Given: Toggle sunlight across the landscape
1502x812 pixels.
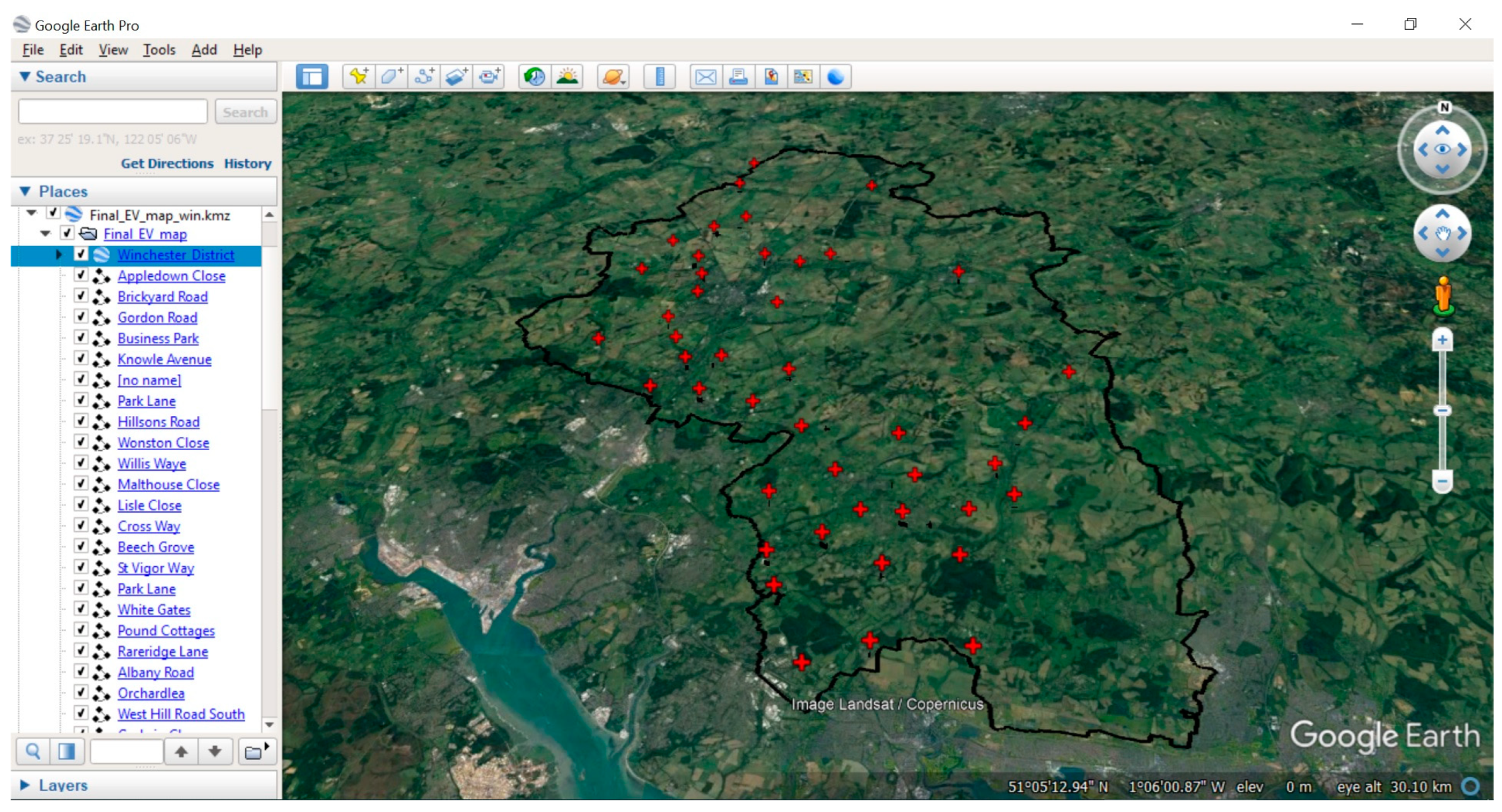Looking at the screenshot, I should coord(567,77).
